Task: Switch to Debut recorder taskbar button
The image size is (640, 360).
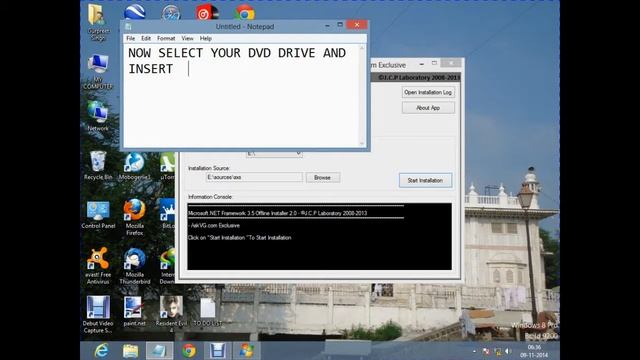Action: click(217, 351)
